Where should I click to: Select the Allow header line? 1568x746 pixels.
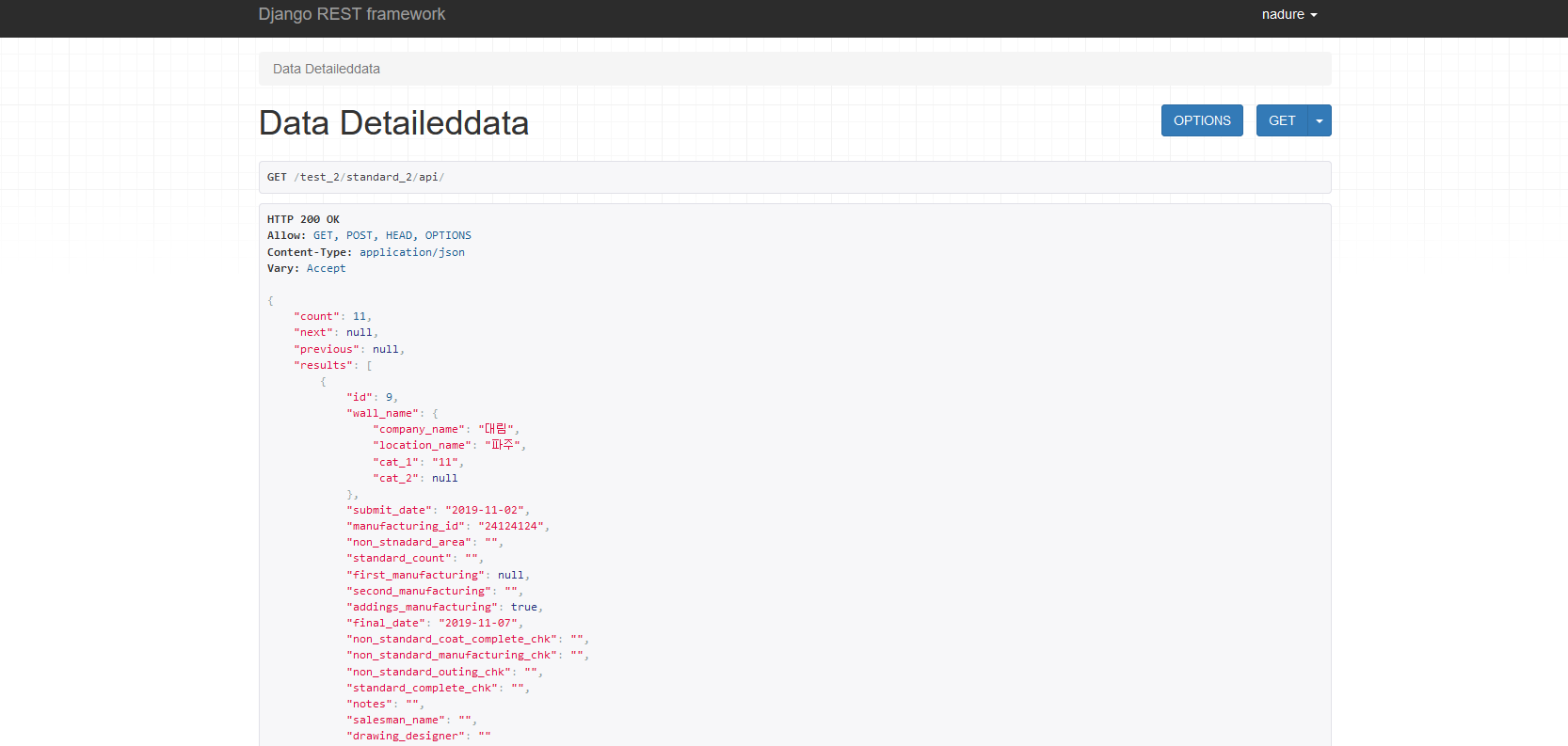coord(369,235)
